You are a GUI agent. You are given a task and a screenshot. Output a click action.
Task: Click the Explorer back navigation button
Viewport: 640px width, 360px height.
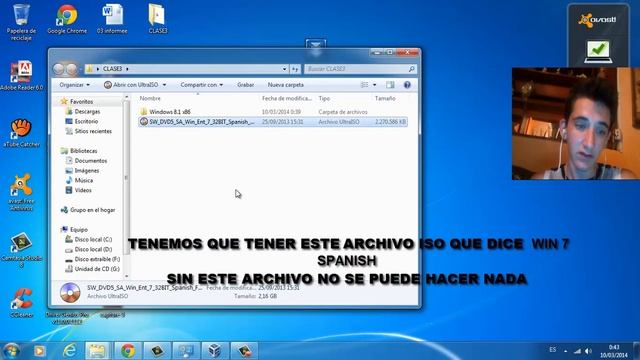[59, 69]
